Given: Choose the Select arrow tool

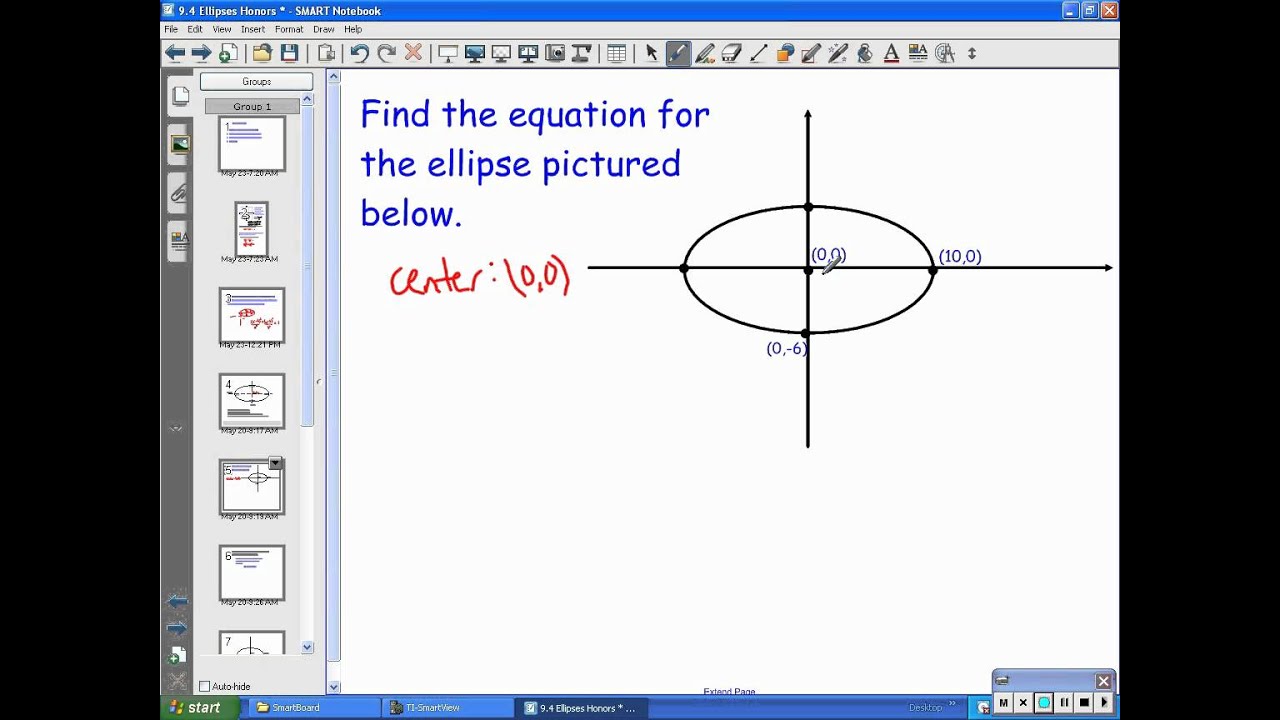Looking at the screenshot, I should point(651,53).
